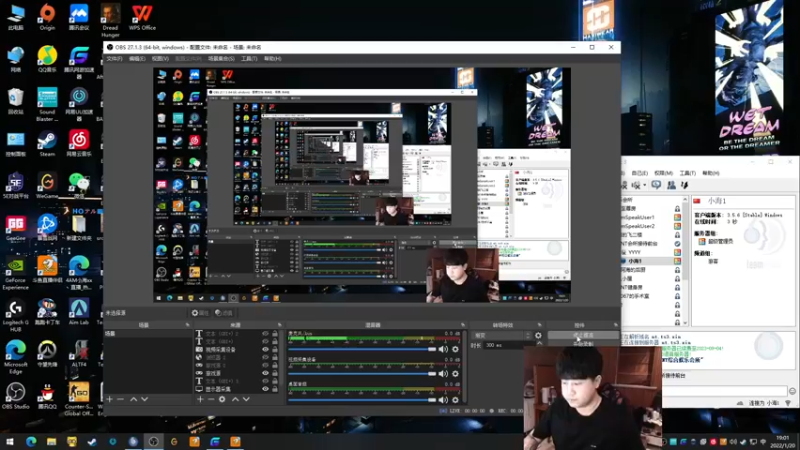Image resolution: width=800 pixels, height=450 pixels.
Task: Undock the 来源 panel via its header icon
Action: pyautogui.click(x=279, y=325)
